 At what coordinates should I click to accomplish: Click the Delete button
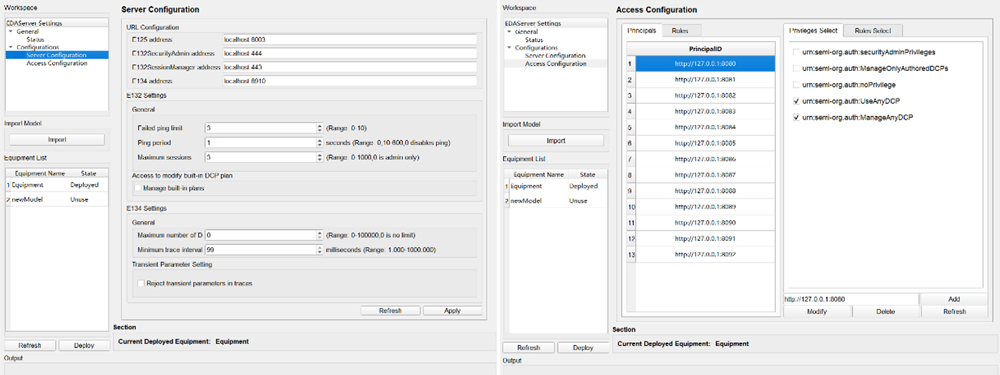(x=885, y=312)
